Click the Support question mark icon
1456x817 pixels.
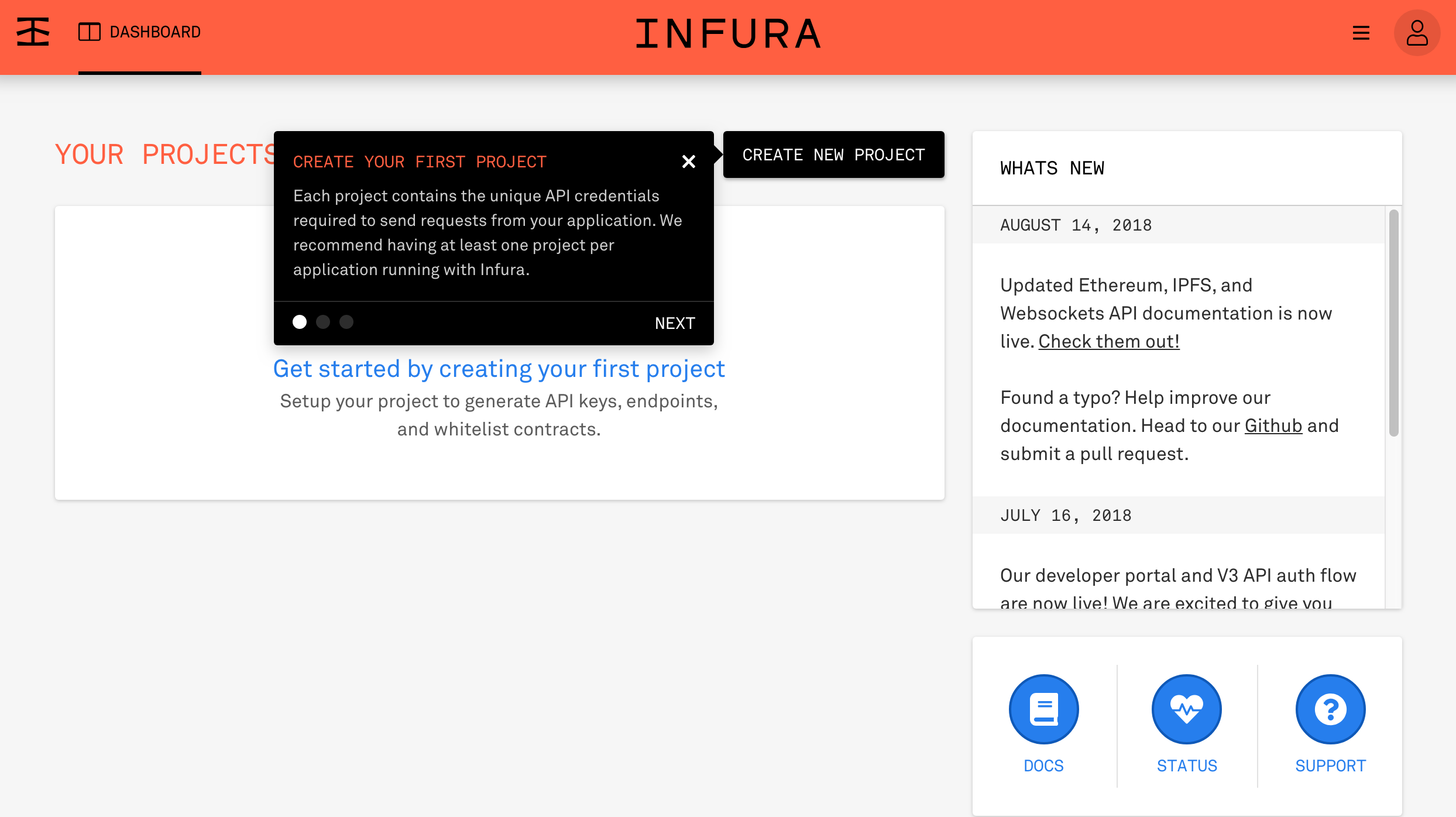(1330, 709)
